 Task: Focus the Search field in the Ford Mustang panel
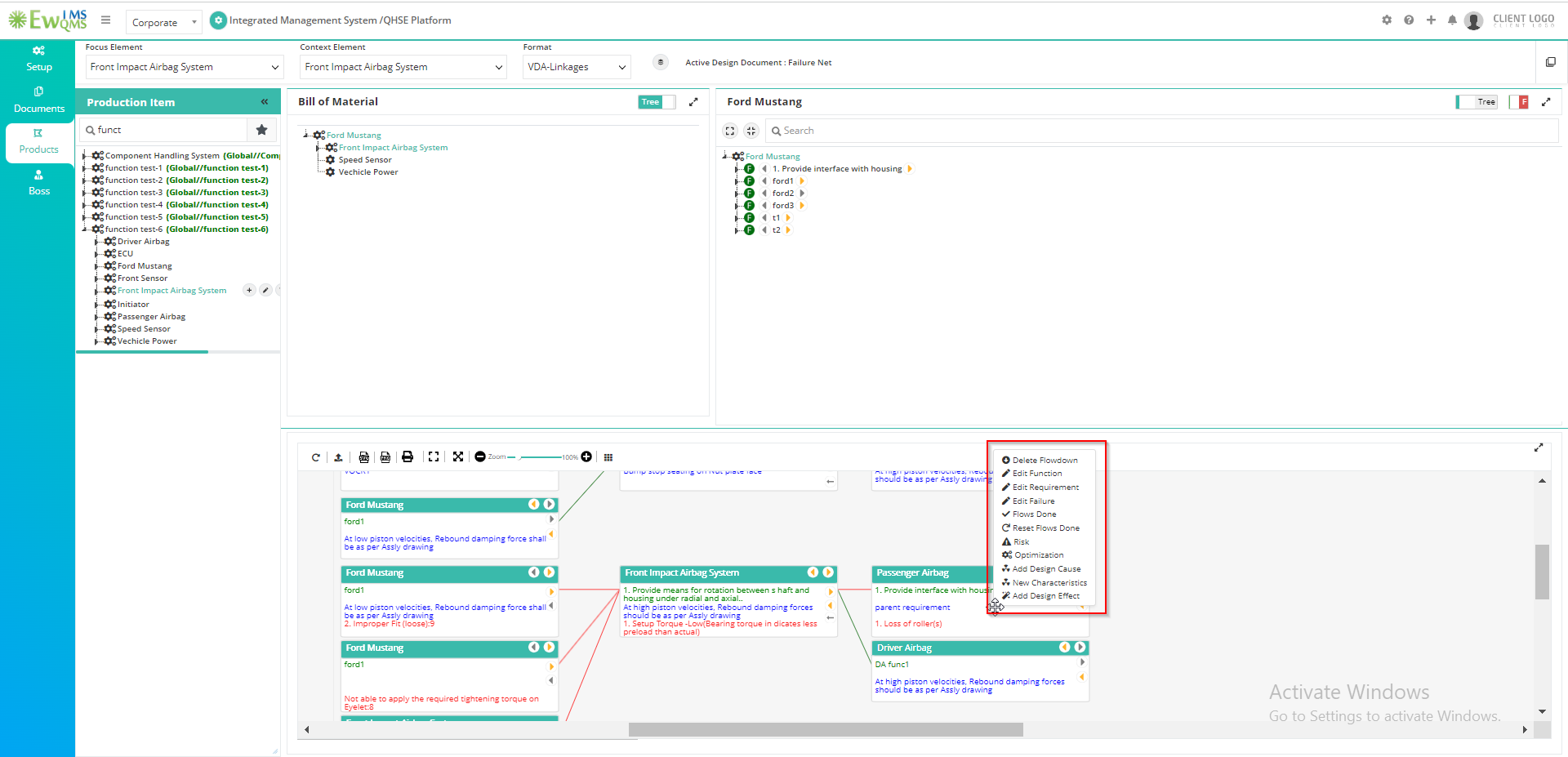[1161, 131]
